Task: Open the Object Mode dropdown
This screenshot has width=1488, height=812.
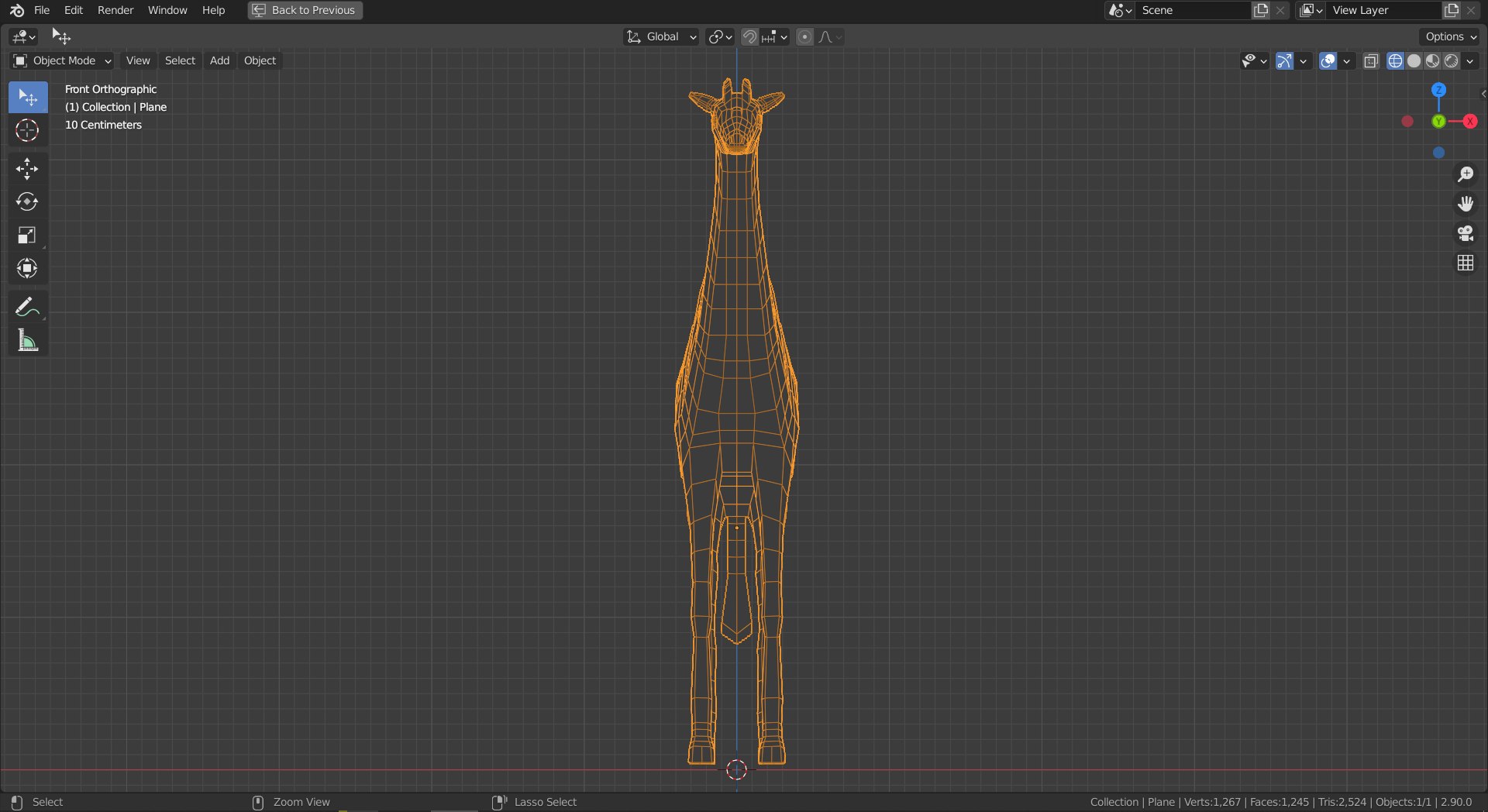Action: tap(62, 60)
